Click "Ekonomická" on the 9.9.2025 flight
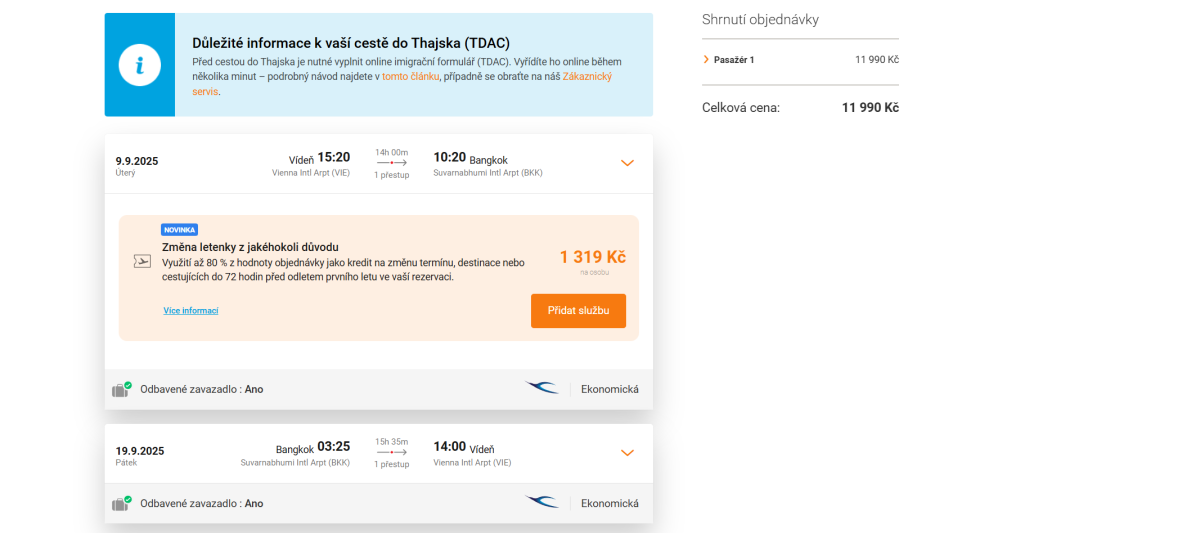1200x533 pixels. (x=609, y=389)
